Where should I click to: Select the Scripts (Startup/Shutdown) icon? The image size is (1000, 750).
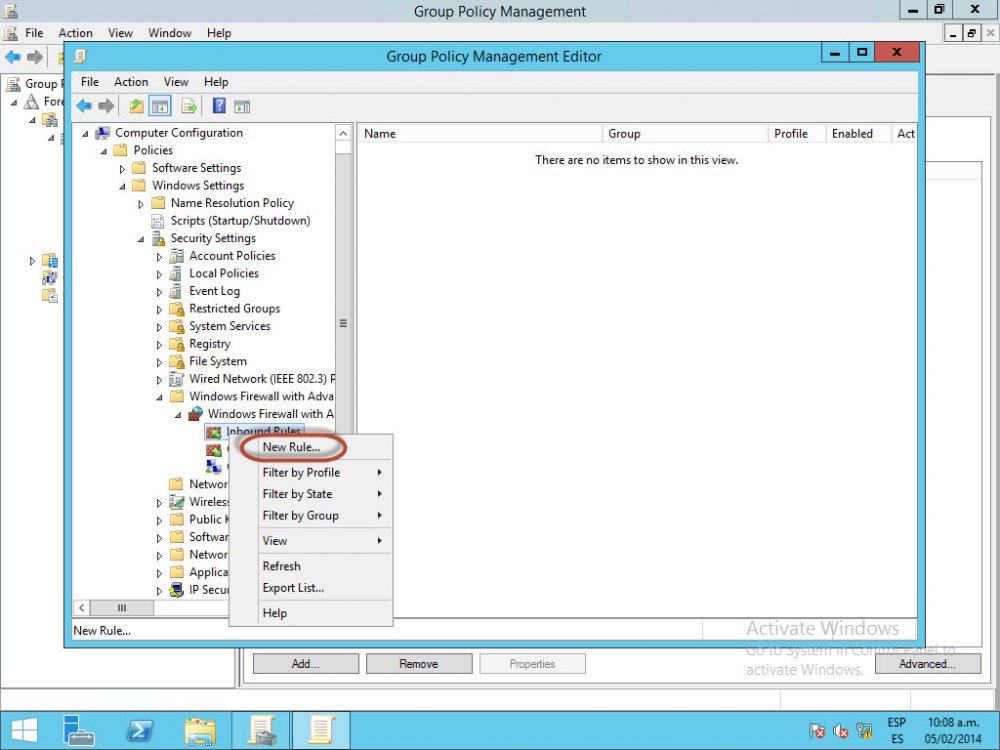[158, 221]
